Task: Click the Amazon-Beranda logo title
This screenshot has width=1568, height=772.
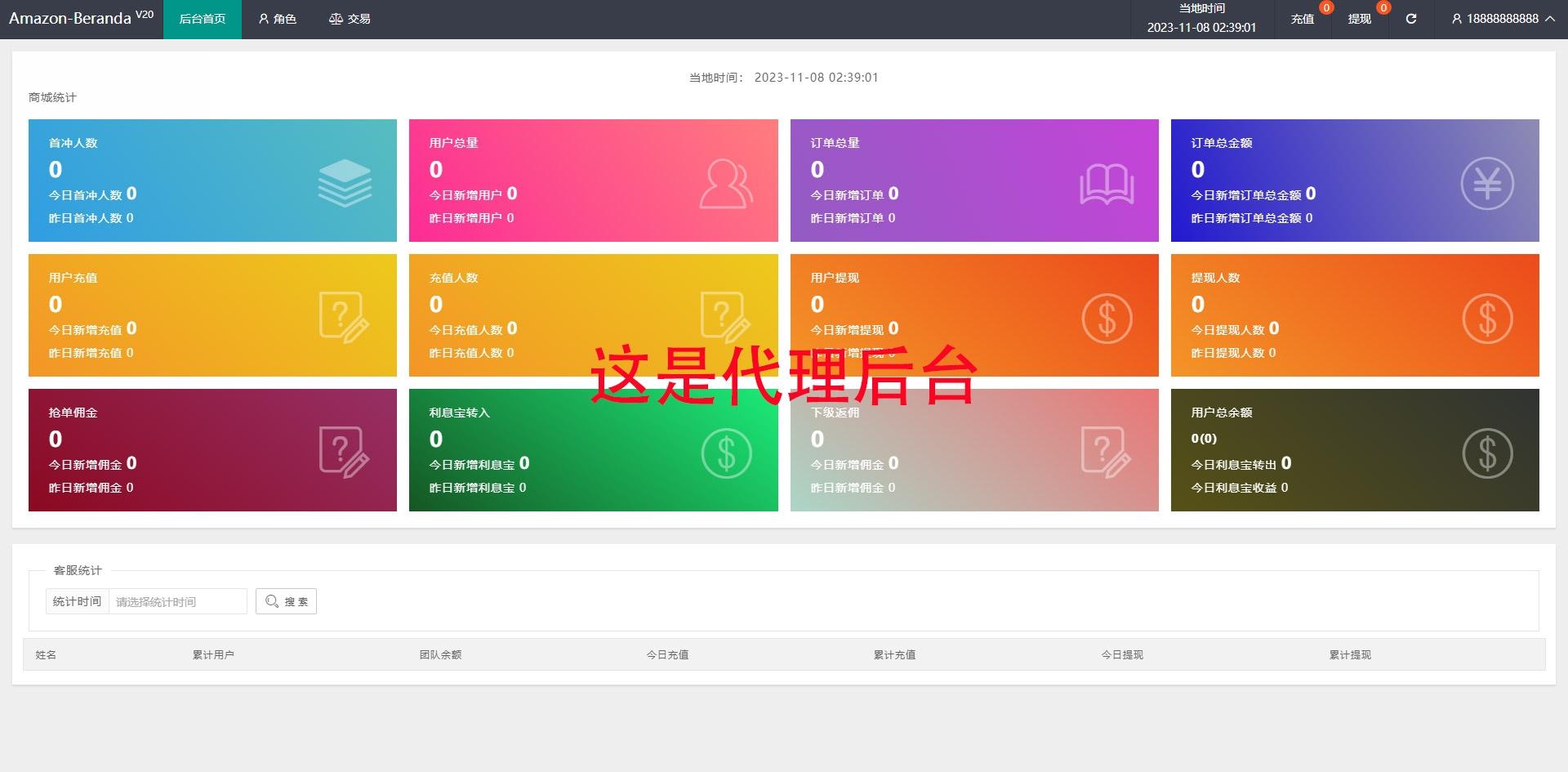Action: (x=81, y=18)
